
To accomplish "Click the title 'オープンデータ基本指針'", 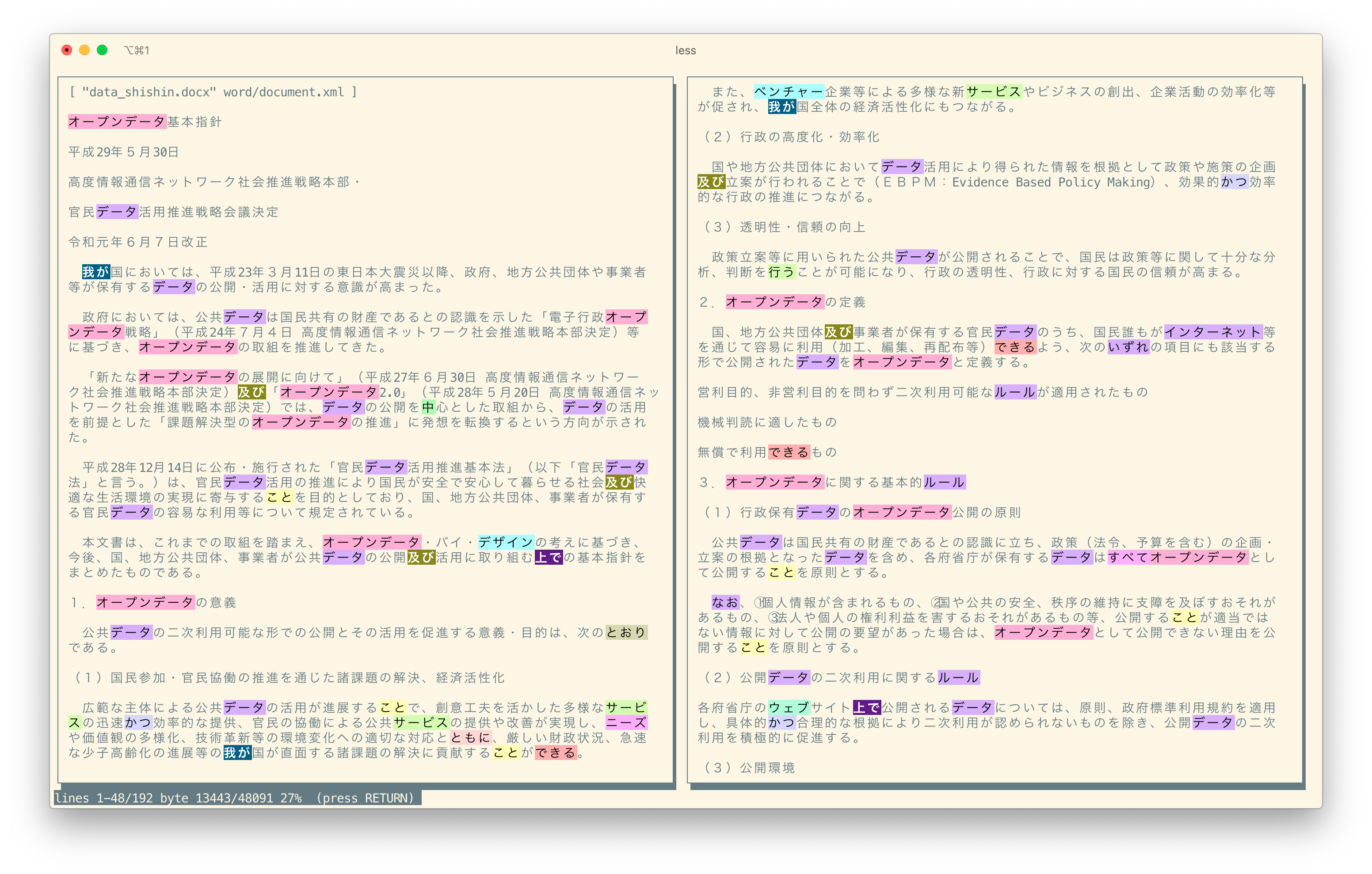I will pyautogui.click(x=145, y=122).
